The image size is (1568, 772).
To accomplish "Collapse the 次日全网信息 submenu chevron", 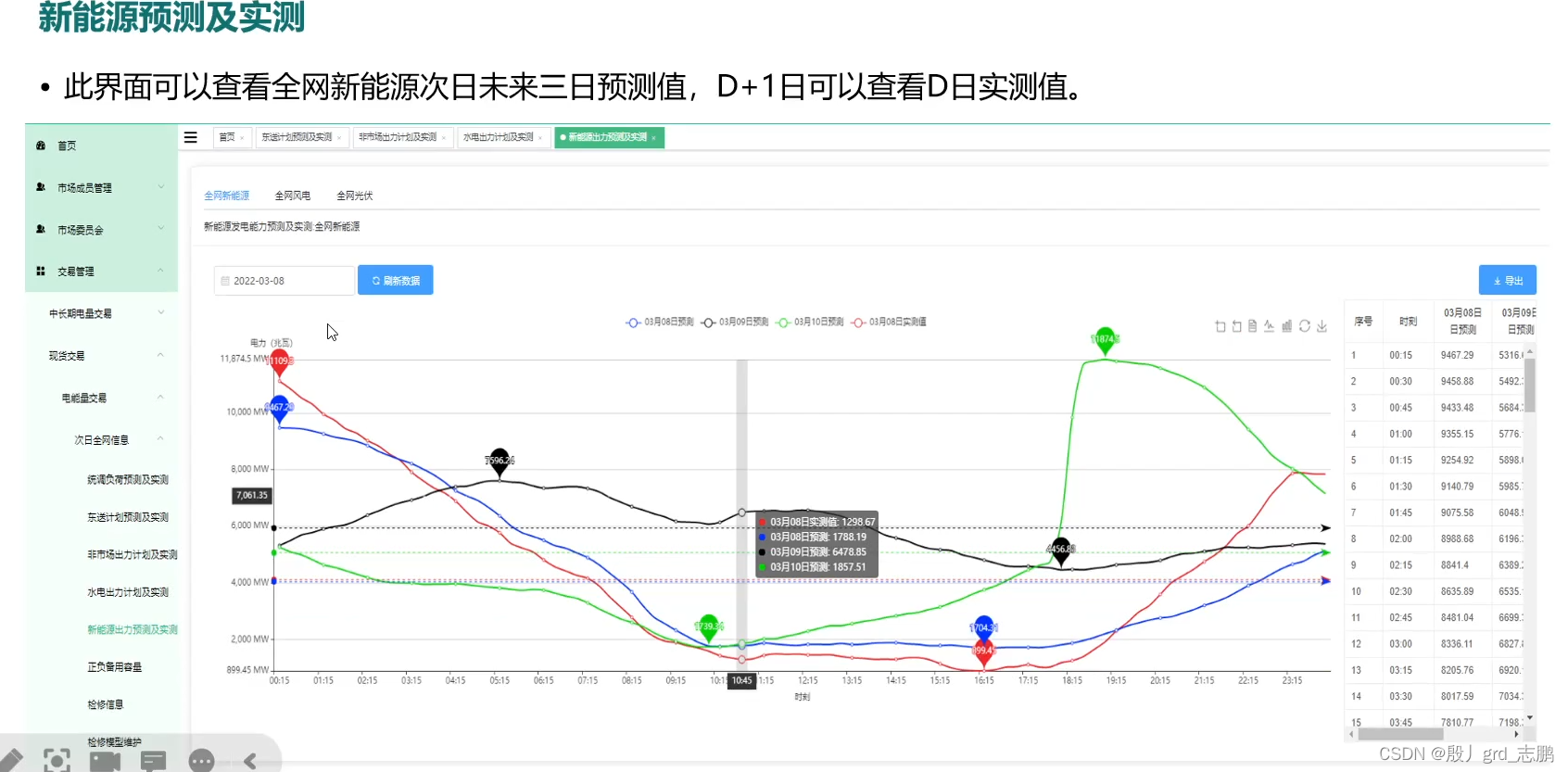I will [161, 439].
